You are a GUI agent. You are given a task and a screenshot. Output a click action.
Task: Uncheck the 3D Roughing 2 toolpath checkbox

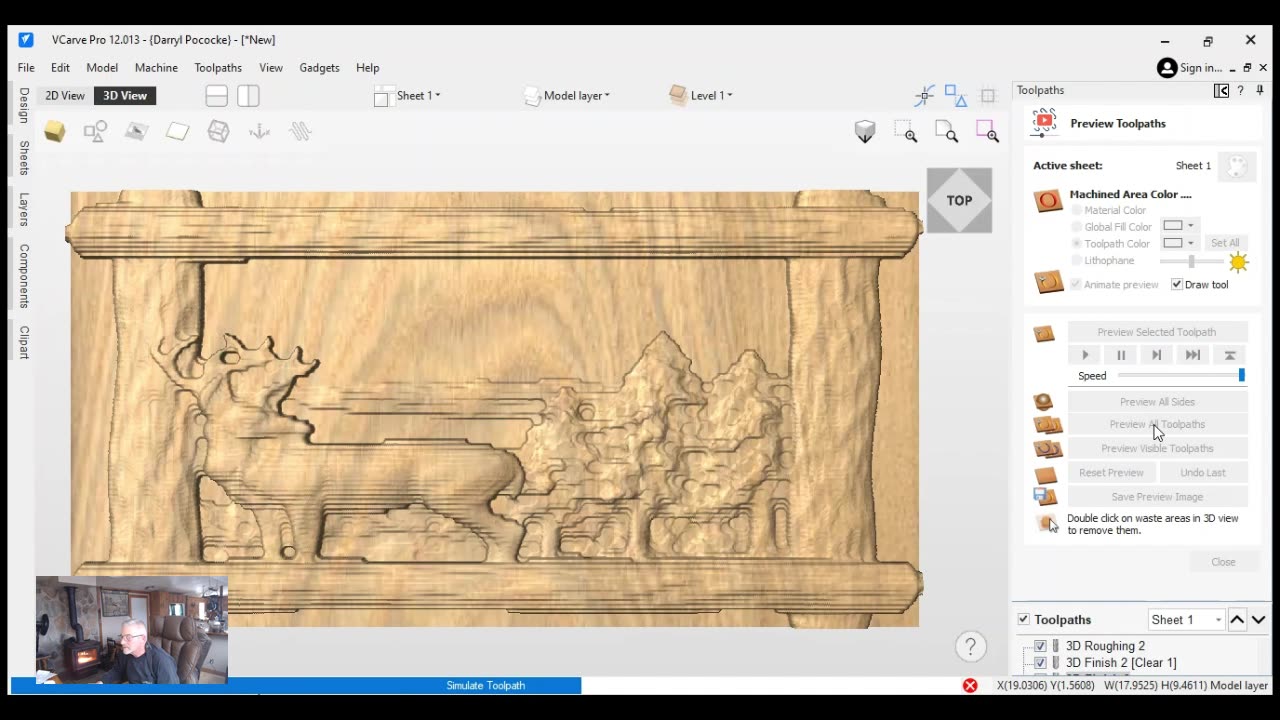pyautogui.click(x=1040, y=646)
